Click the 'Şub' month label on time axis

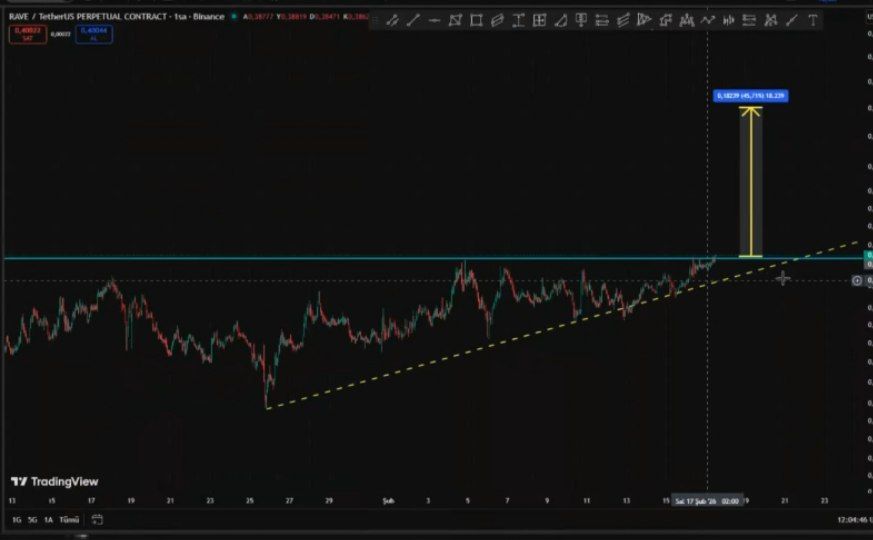[388, 501]
